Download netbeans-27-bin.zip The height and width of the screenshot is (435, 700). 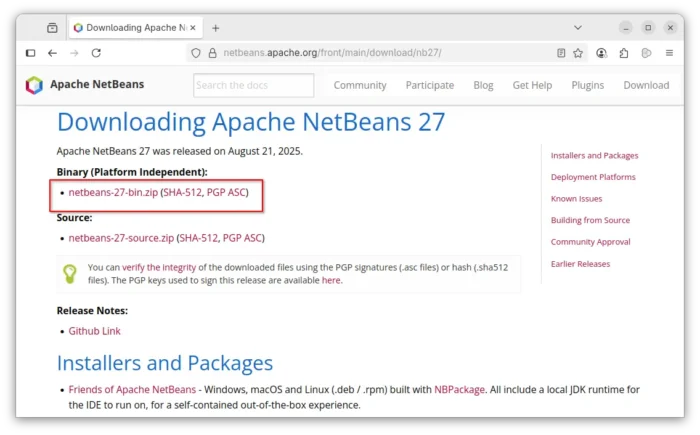[x=113, y=192]
